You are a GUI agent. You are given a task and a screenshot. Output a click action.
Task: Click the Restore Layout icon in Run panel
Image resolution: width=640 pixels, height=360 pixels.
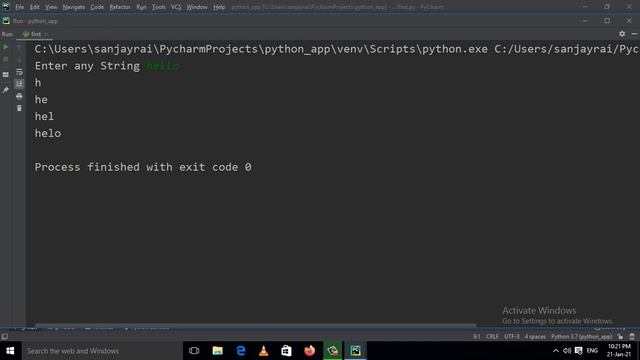(x=6, y=75)
